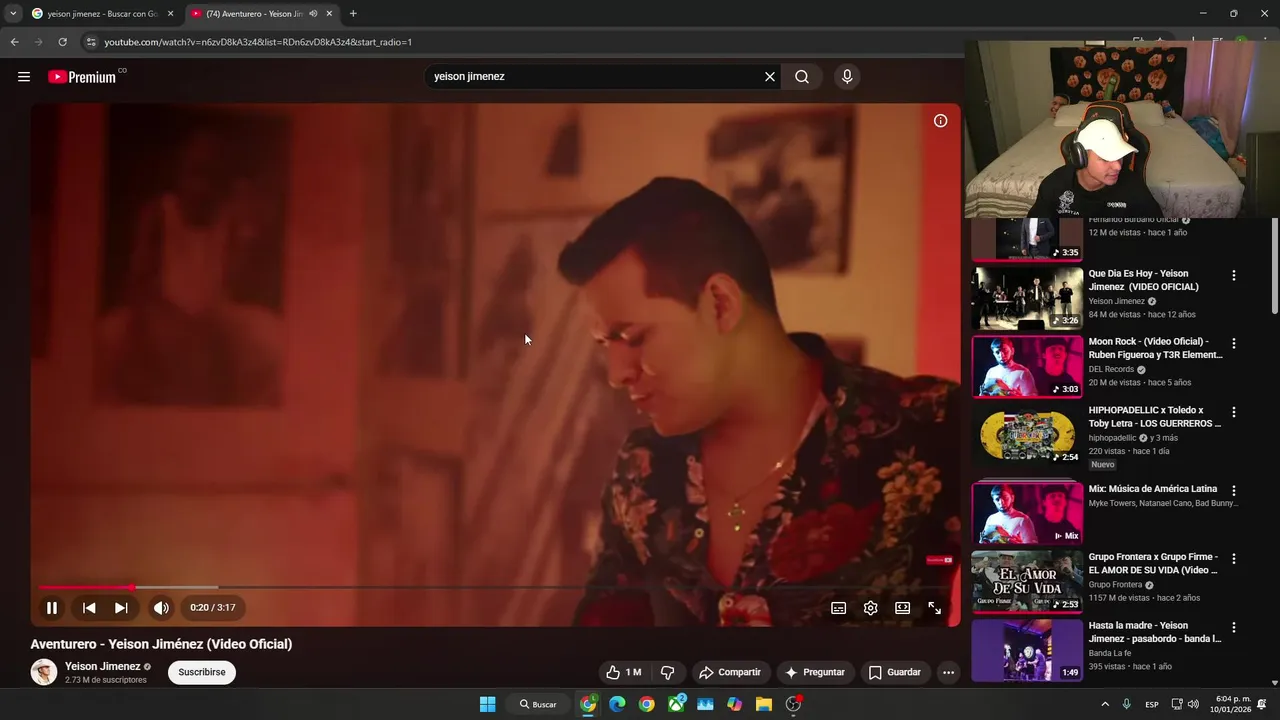Open the Hasta la madre video title

pyautogui.click(x=1155, y=632)
